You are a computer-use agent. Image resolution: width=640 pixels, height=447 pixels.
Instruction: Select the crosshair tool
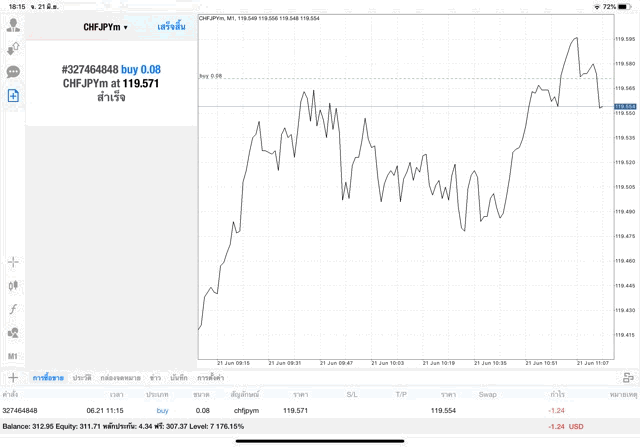[x=13, y=262]
